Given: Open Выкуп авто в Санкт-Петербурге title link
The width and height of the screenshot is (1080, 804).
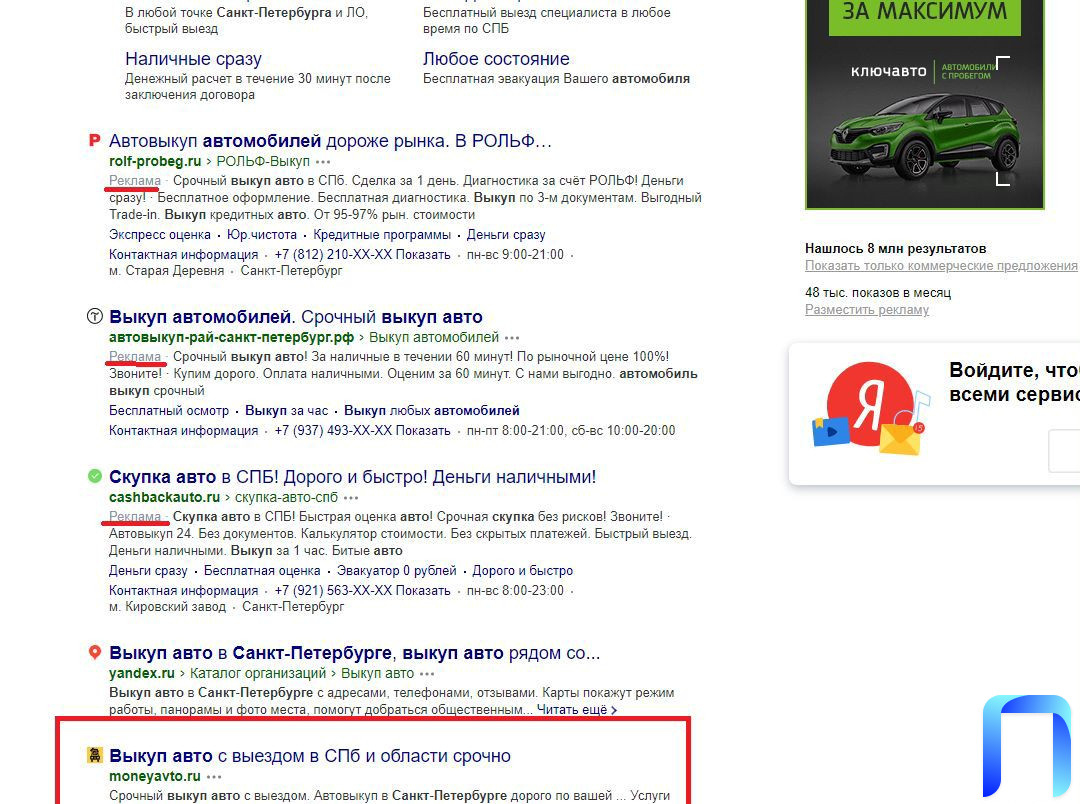Looking at the screenshot, I should [x=355, y=653].
